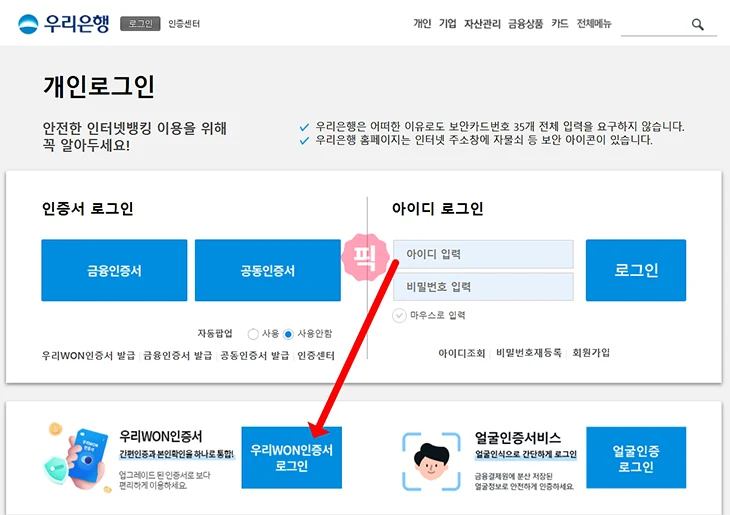
Task: Click 우리WON인증서 로그인 button
Action: pyautogui.click(x=291, y=458)
